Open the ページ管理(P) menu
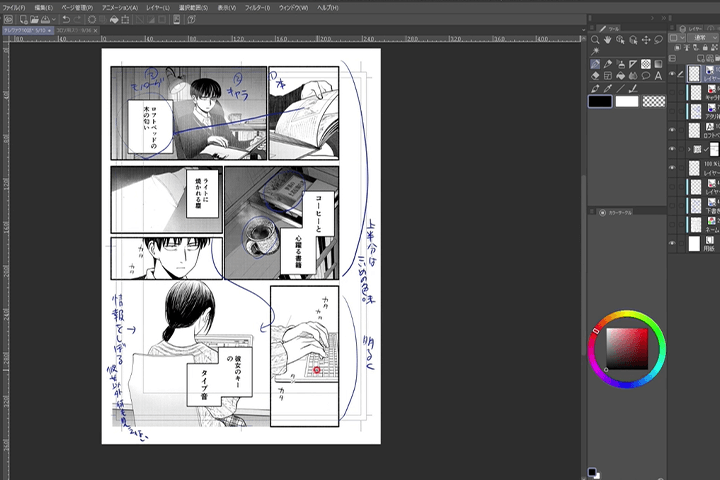720x480 pixels. 78,8
